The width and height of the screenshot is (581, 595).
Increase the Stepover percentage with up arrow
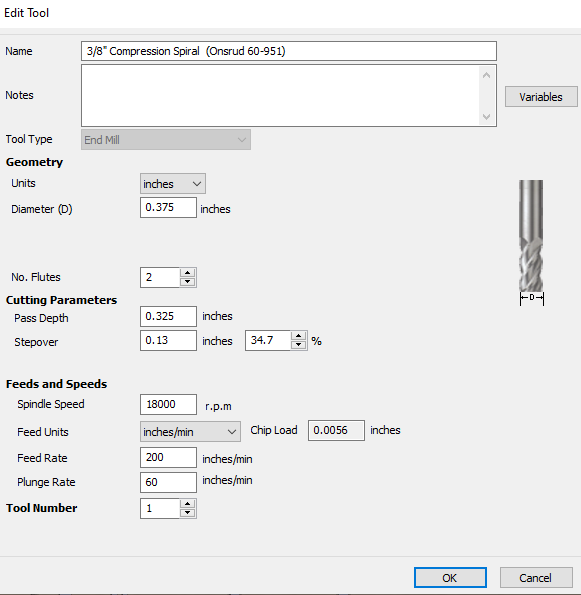coord(299,336)
